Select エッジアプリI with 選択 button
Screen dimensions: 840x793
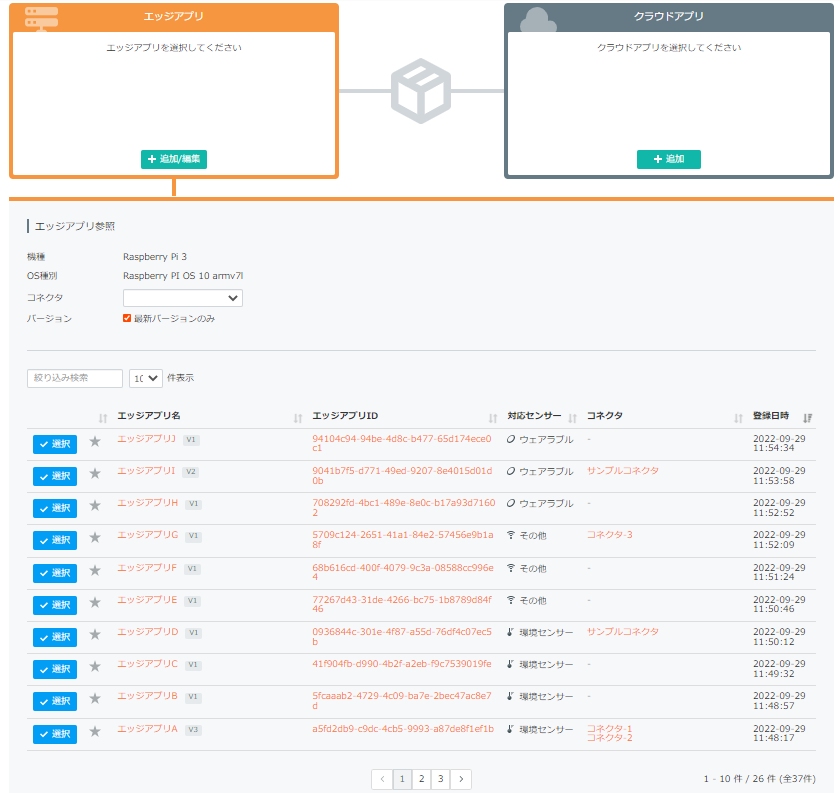[55, 476]
